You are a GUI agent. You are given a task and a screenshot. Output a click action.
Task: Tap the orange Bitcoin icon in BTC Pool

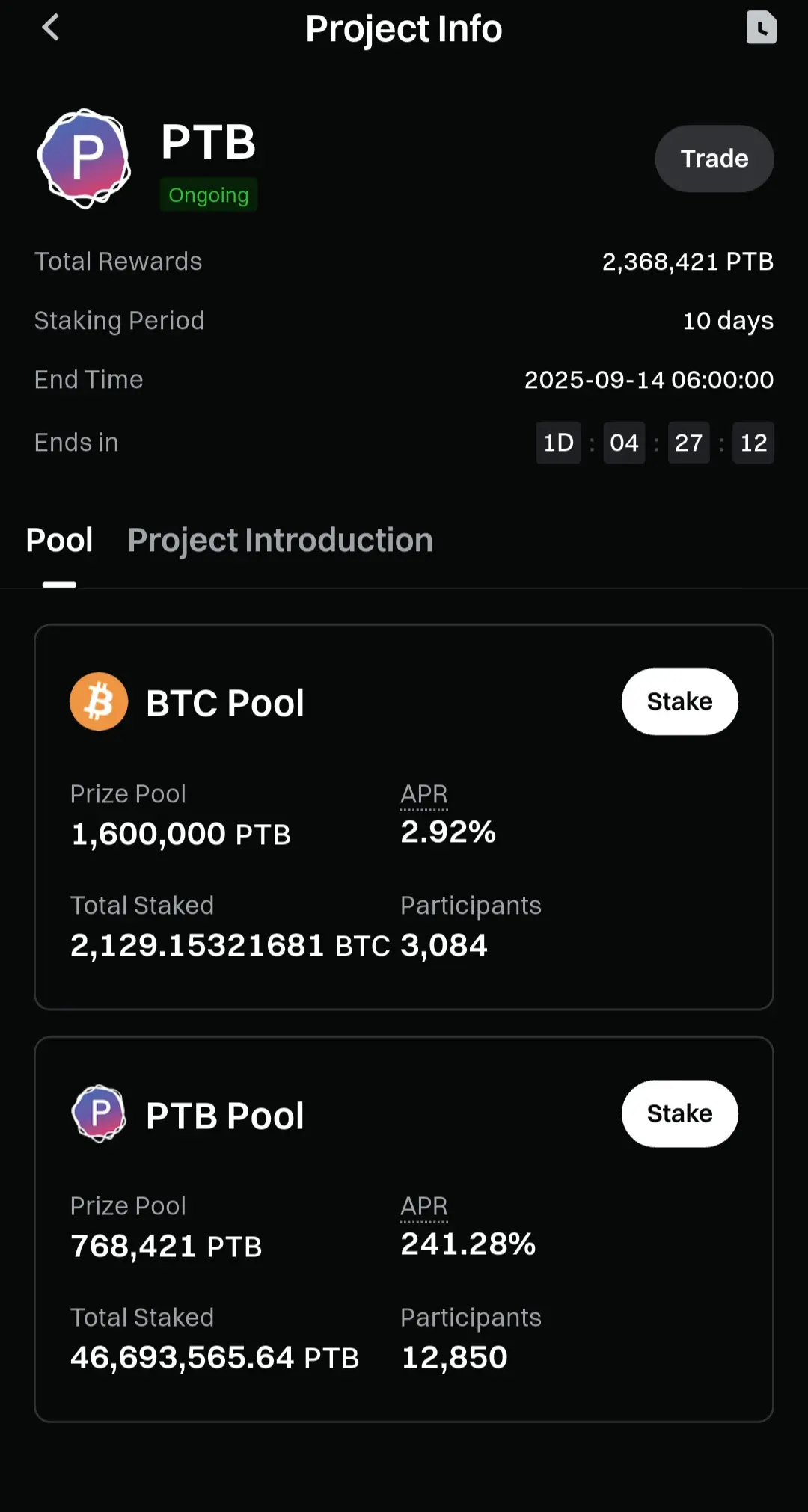point(99,701)
